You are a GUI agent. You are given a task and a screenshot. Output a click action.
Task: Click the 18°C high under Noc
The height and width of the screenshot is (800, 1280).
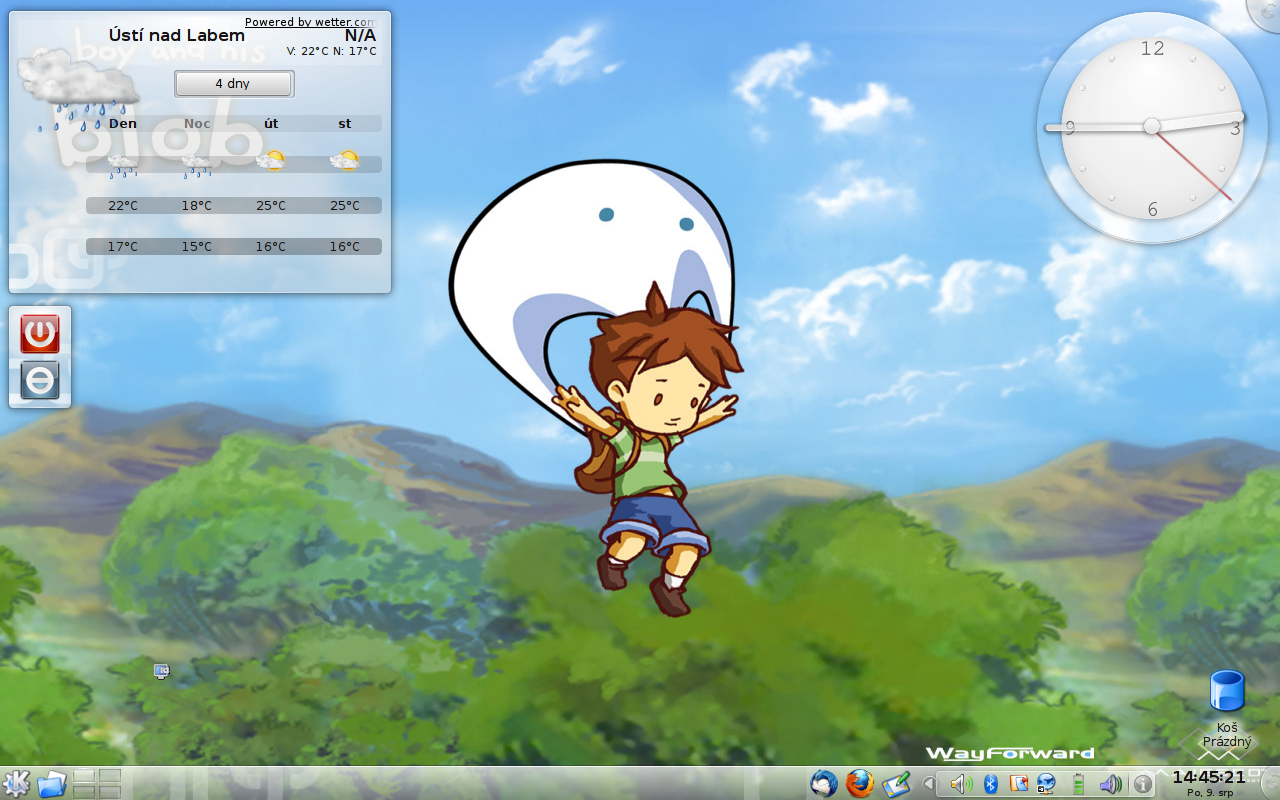click(x=197, y=206)
